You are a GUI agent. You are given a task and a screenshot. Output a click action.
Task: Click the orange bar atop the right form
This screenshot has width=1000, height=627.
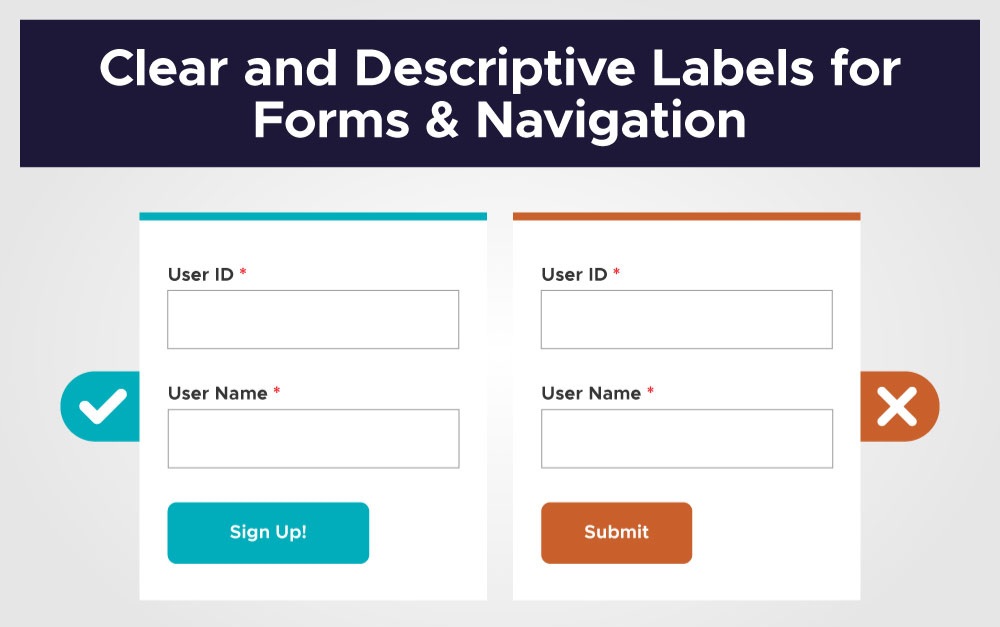(687, 216)
